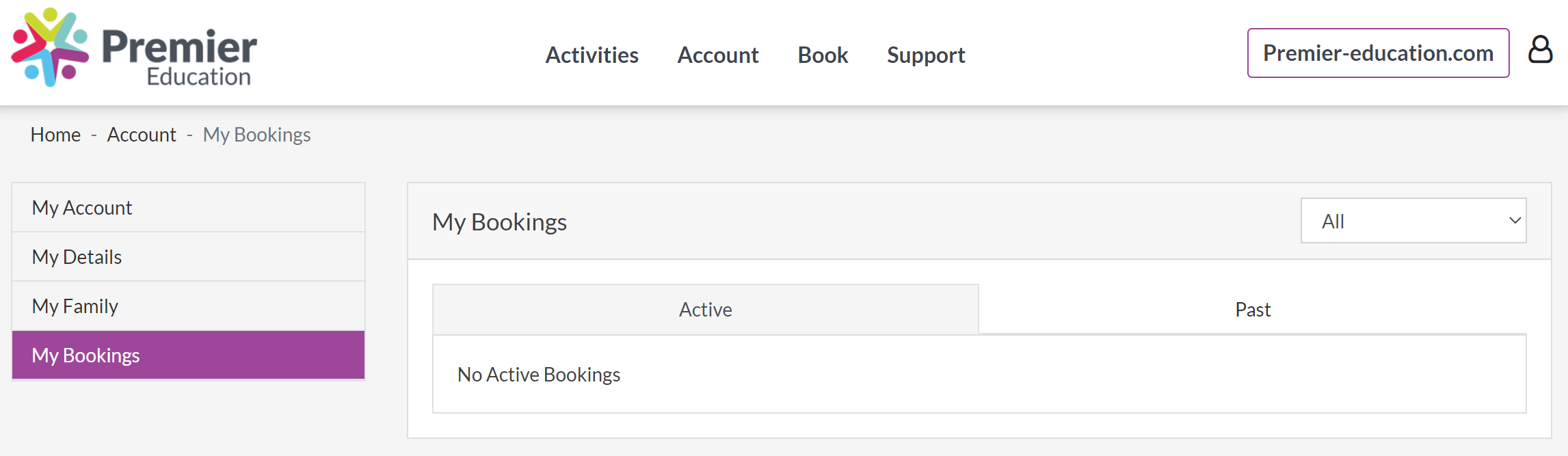1568x456 pixels.
Task: Open My Details in sidebar
Action: click(188, 256)
